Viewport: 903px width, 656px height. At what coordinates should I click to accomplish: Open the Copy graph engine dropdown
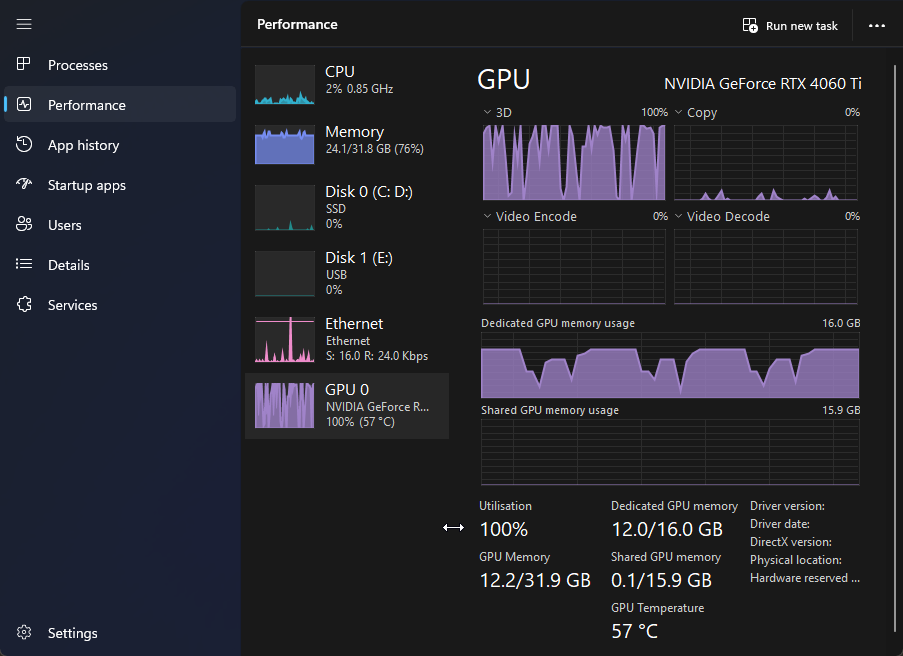(x=678, y=113)
